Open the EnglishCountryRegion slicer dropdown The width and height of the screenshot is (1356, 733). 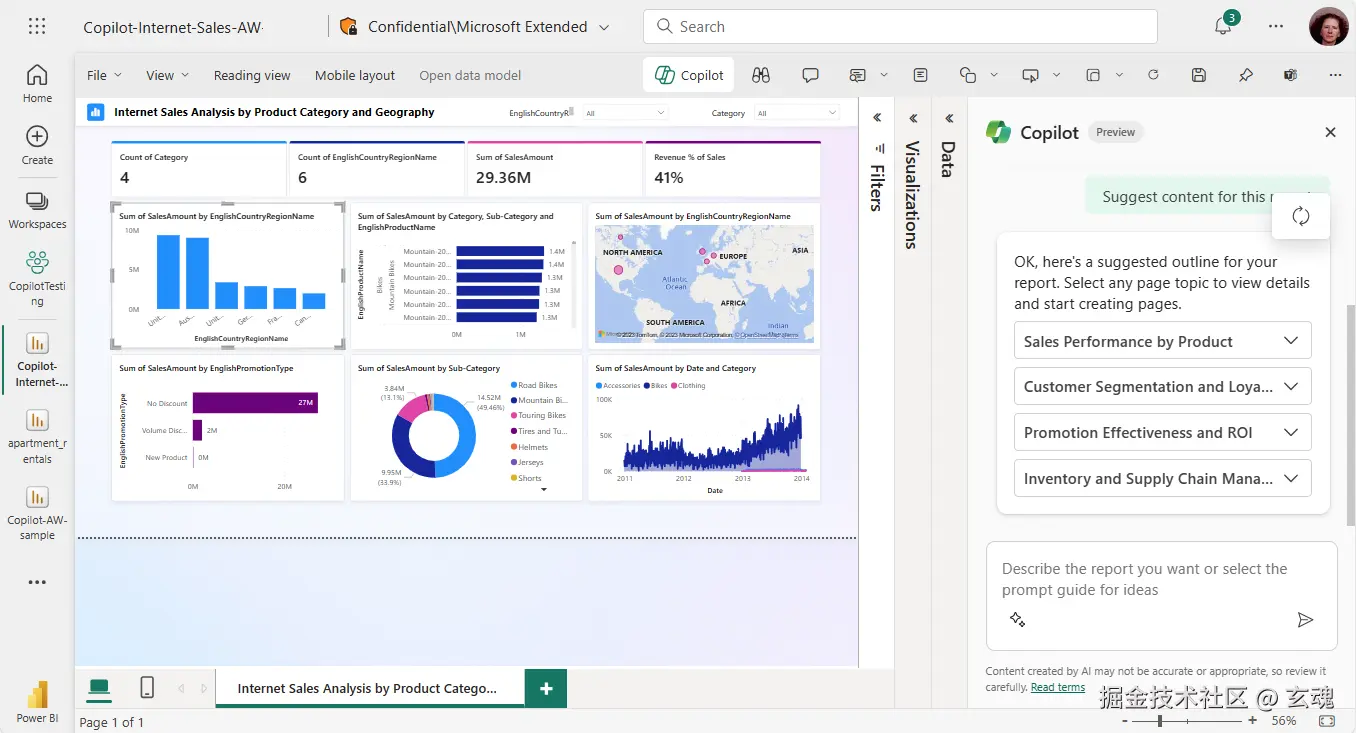point(625,113)
